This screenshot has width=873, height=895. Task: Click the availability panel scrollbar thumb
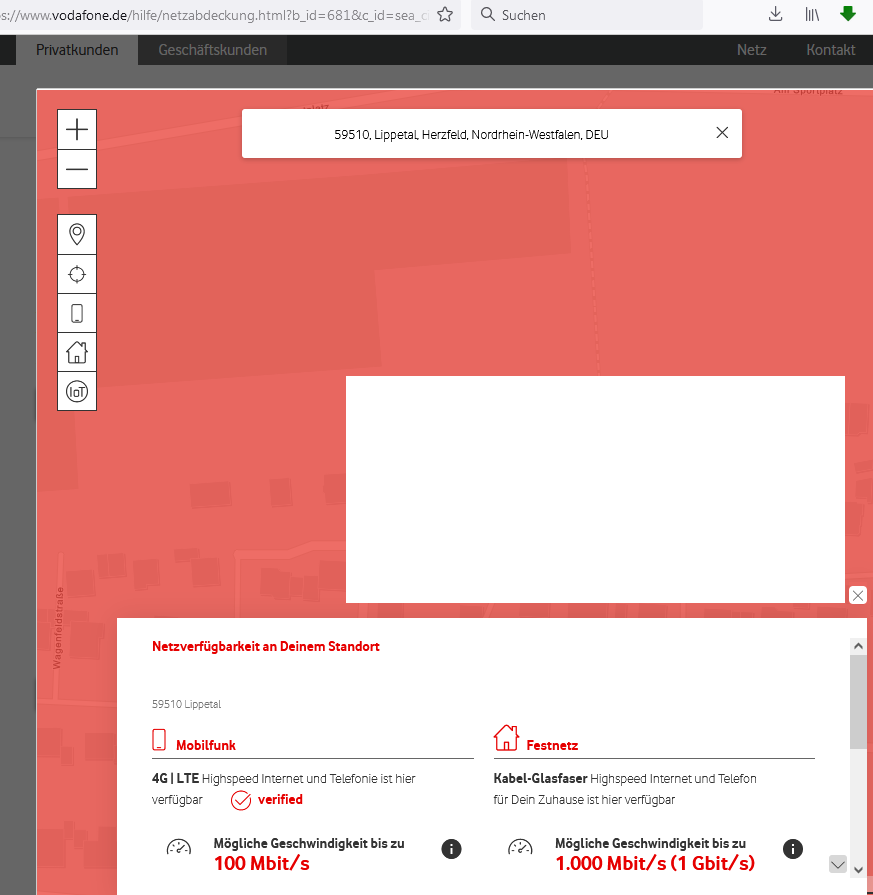[858, 702]
